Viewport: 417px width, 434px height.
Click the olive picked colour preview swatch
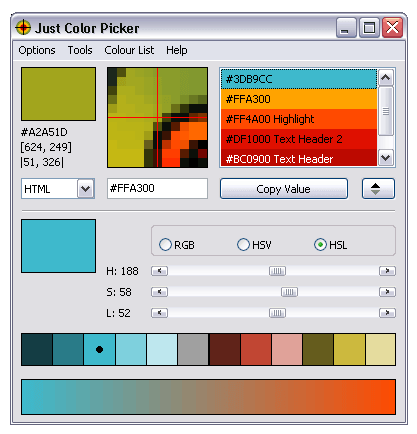point(58,94)
